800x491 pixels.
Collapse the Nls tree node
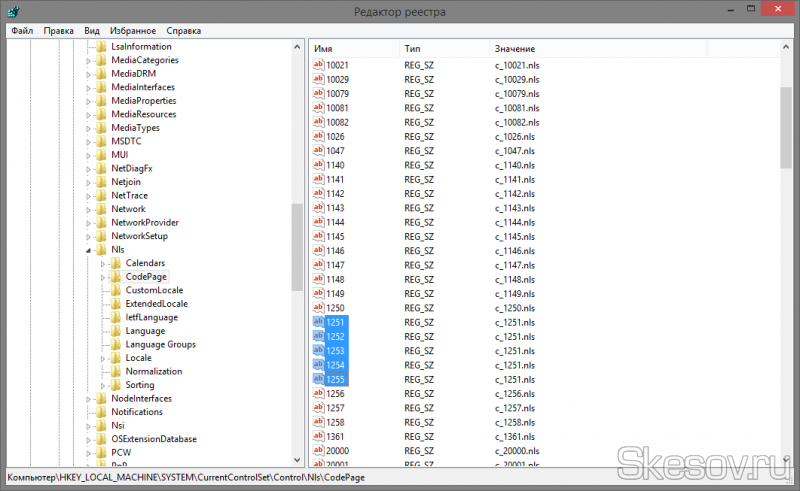(x=88, y=250)
